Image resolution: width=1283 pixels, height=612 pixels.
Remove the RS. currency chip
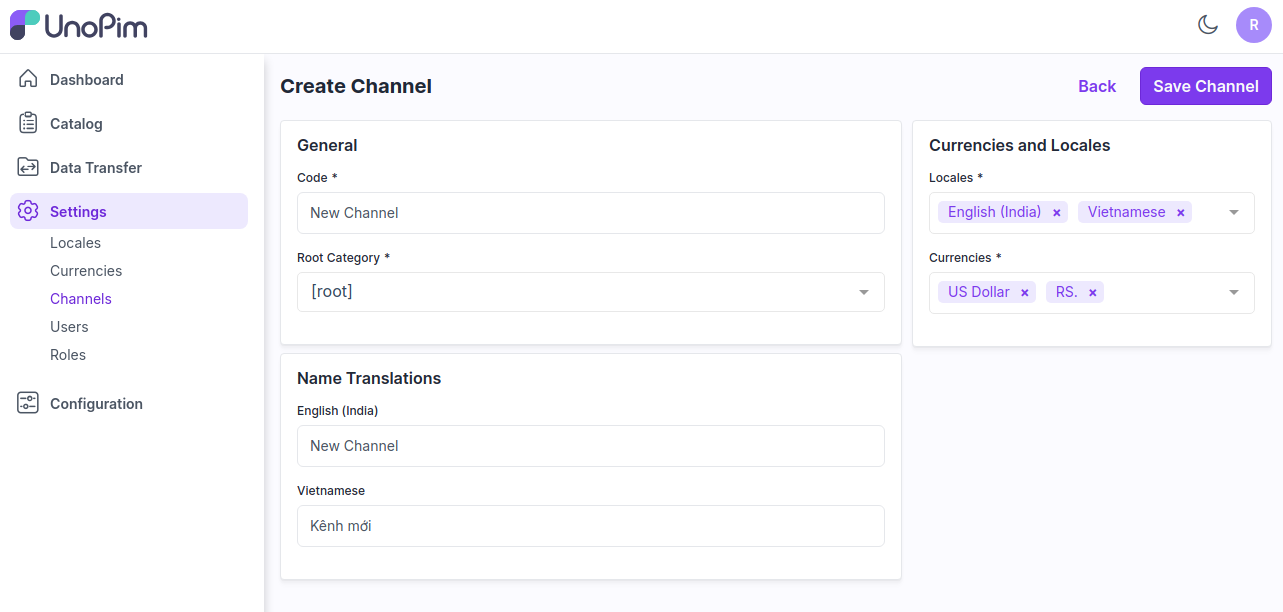pos(1091,292)
